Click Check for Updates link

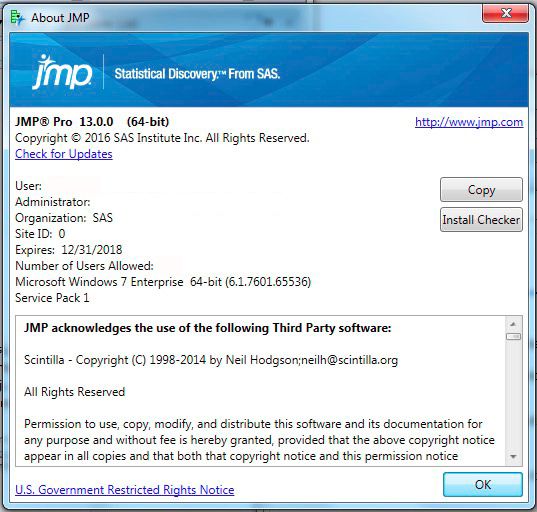(x=64, y=154)
